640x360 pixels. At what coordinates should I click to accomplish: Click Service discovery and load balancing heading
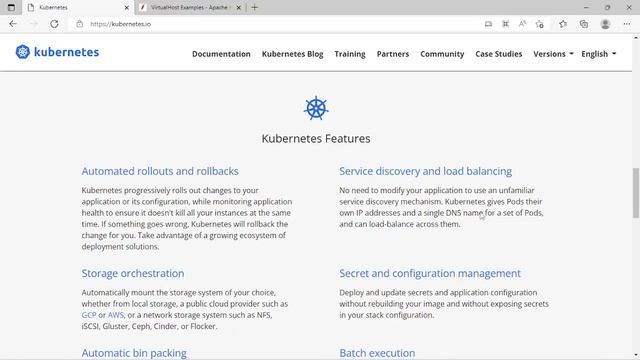point(425,171)
